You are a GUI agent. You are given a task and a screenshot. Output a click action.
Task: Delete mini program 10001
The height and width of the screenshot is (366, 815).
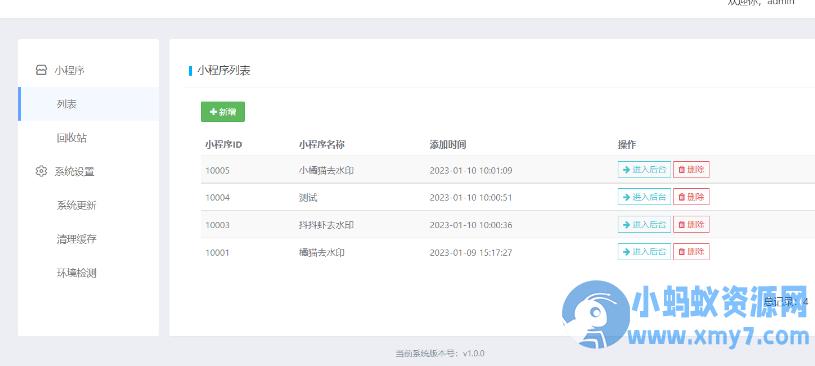691,252
